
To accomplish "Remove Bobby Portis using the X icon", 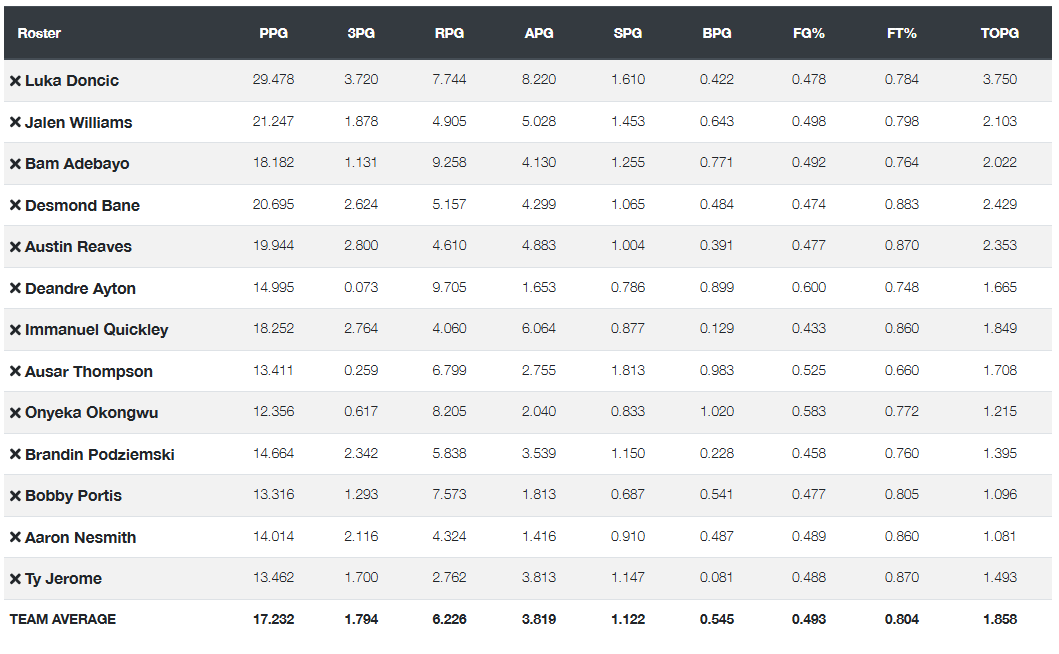I will (x=15, y=496).
